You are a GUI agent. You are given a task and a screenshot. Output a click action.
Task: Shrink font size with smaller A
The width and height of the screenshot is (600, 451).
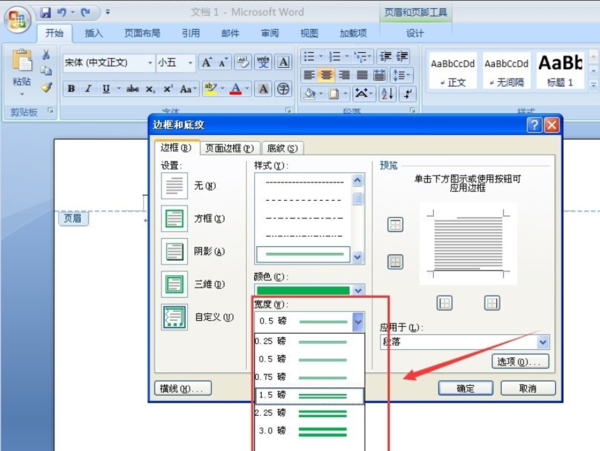point(223,62)
